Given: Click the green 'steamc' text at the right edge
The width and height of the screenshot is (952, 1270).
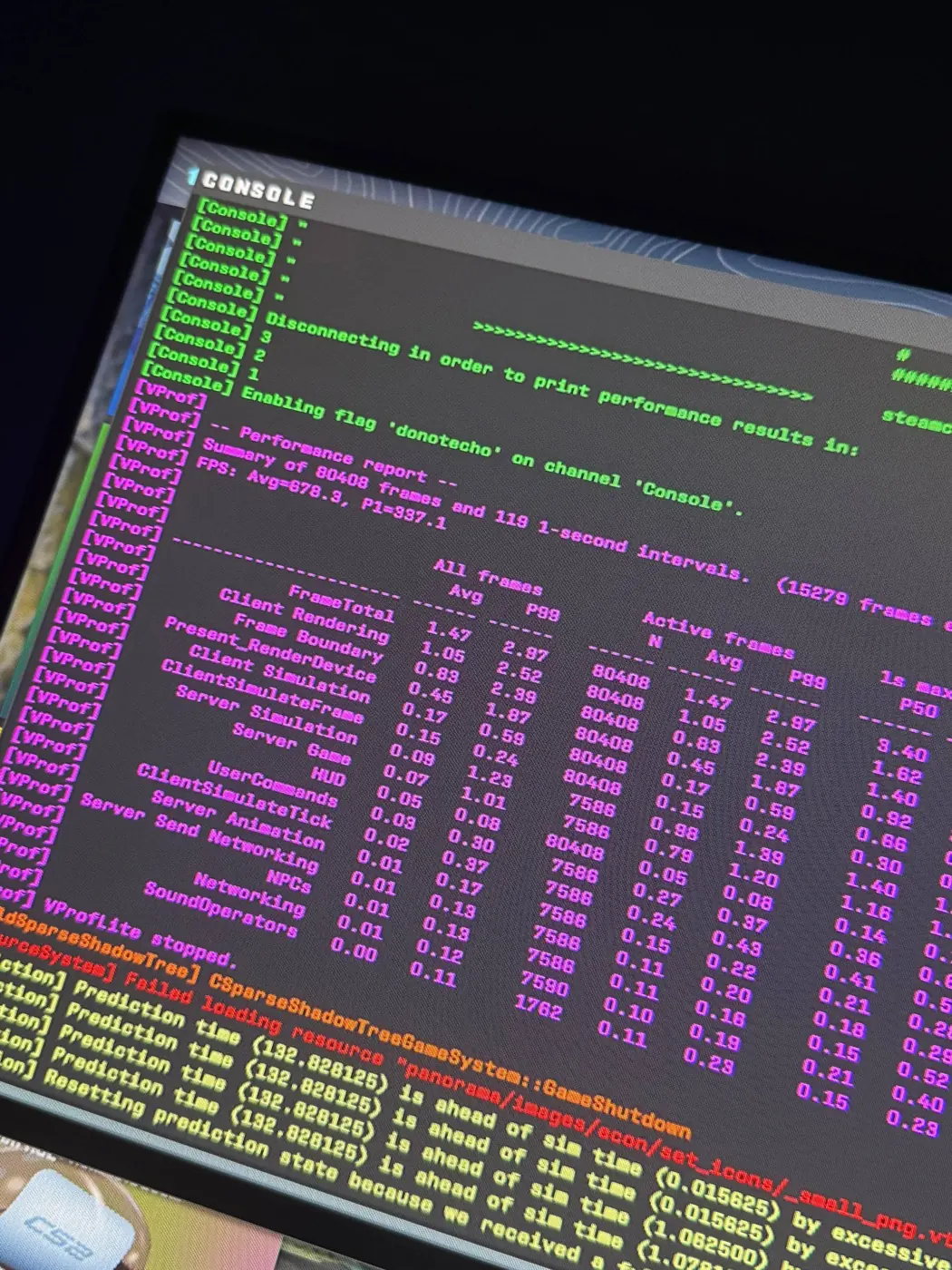Looking at the screenshot, I should point(917,421).
